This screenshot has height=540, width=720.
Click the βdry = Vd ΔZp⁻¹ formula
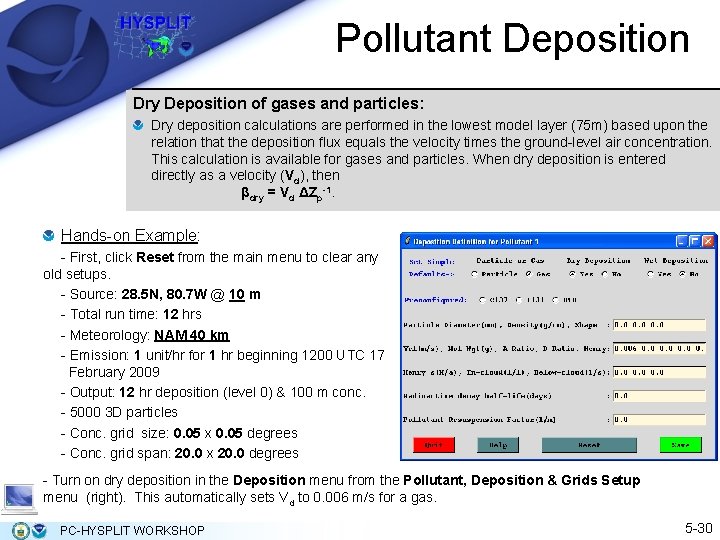(x=288, y=193)
